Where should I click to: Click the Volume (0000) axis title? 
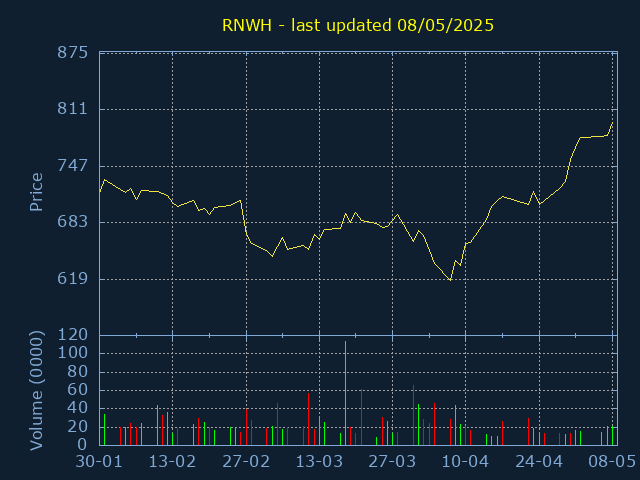(x=36, y=391)
